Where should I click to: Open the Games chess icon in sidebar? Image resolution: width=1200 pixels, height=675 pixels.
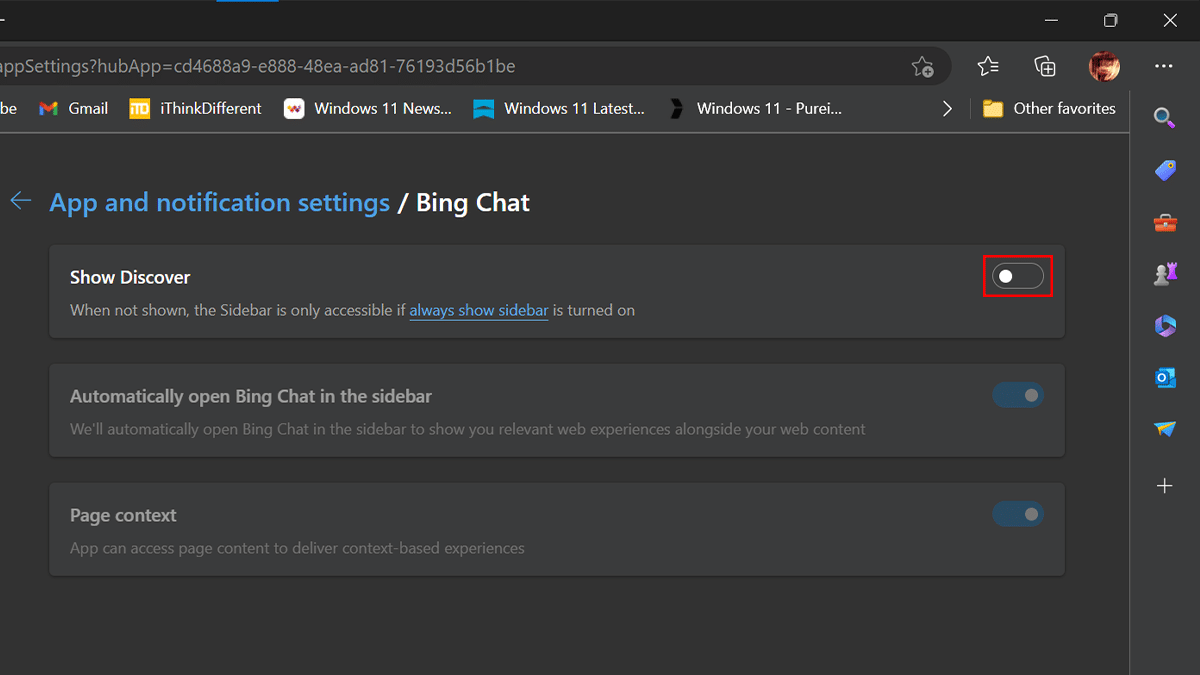point(1164,275)
